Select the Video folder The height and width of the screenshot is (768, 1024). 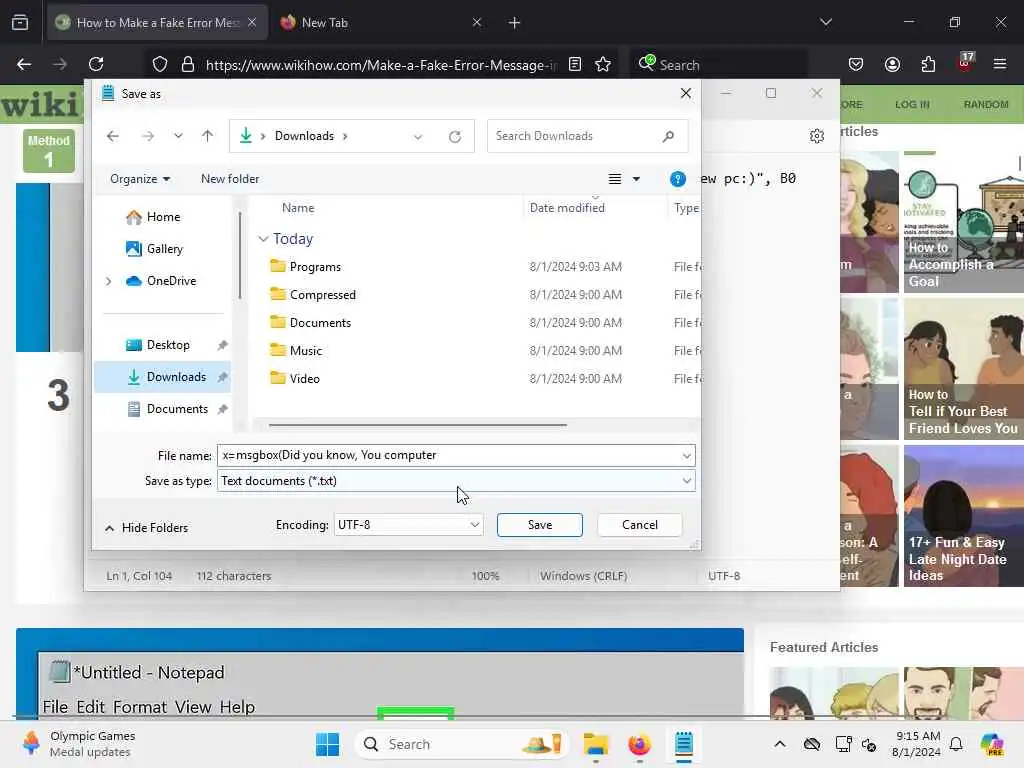pos(304,379)
